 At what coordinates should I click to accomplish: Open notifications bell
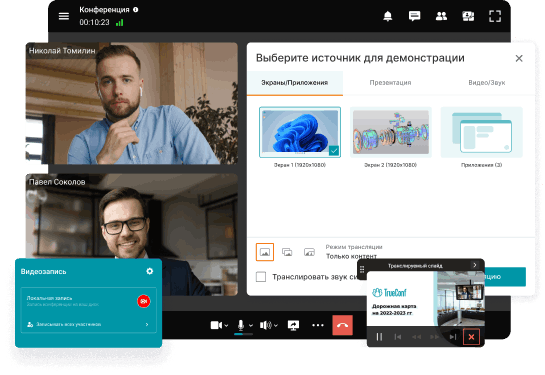[x=388, y=16]
